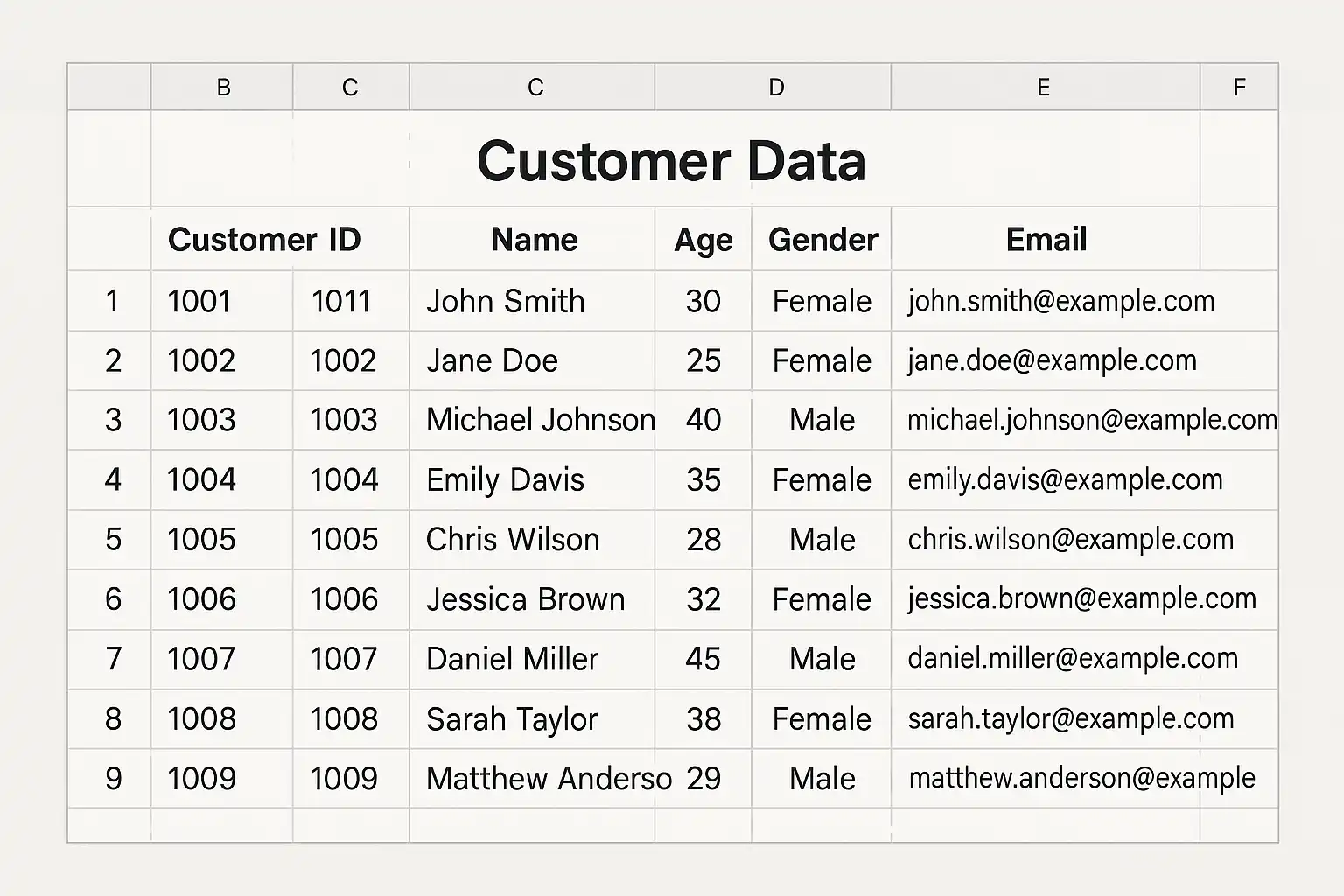Click the Name header cell
Image resolution: width=1344 pixels, height=896 pixels.
[x=534, y=240]
